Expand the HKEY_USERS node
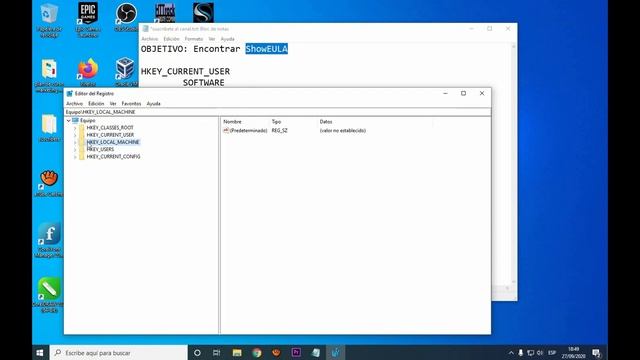640x360 pixels. tap(75, 149)
